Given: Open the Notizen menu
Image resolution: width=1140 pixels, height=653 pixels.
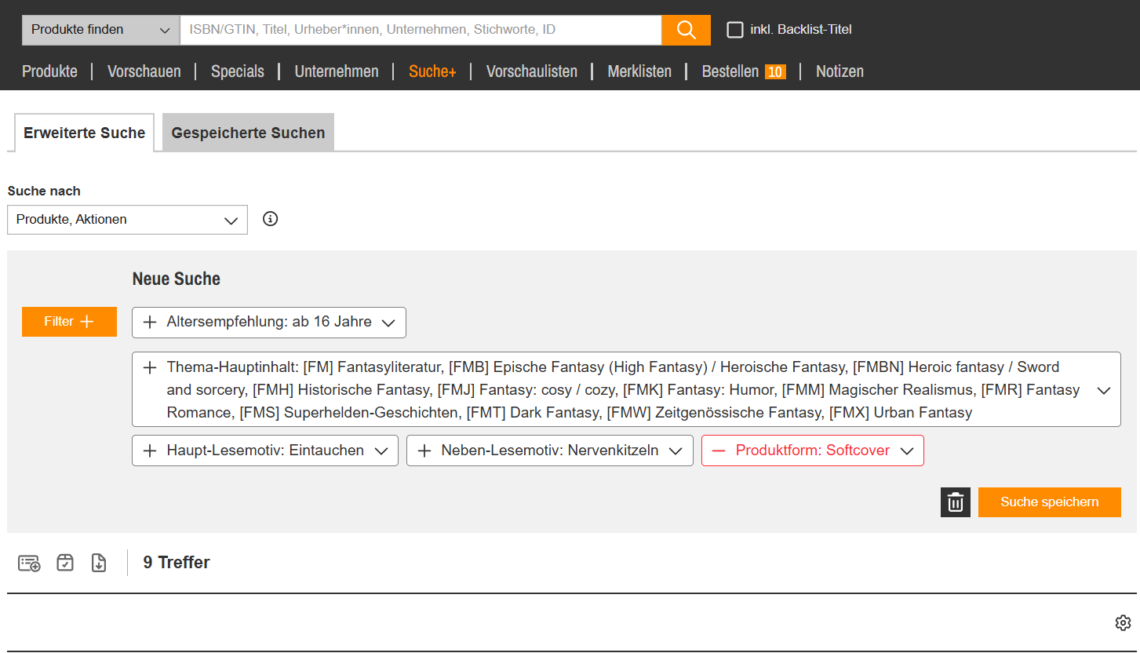Looking at the screenshot, I should point(840,71).
